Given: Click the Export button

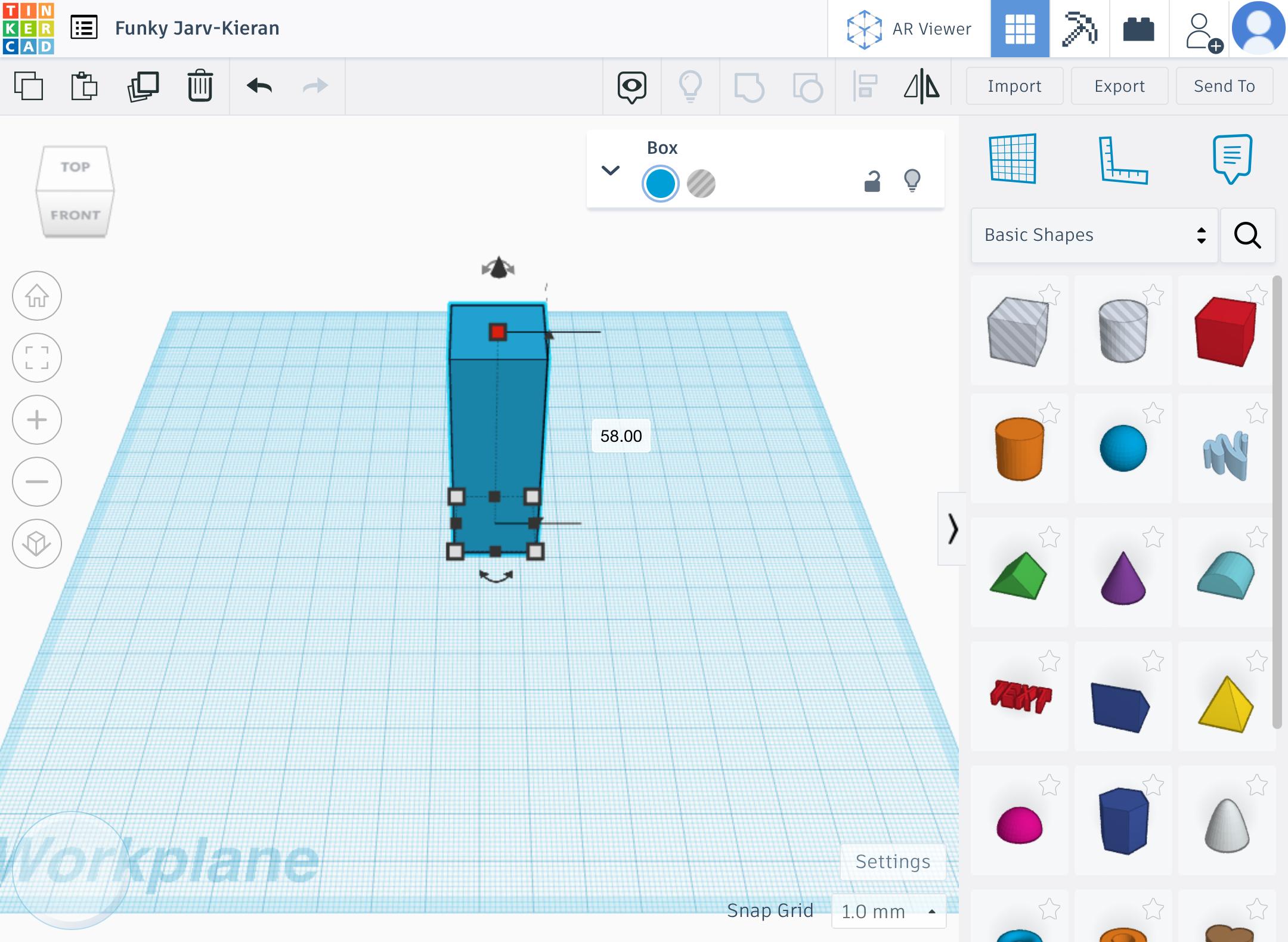Looking at the screenshot, I should pyautogui.click(x=1119, y=86).
